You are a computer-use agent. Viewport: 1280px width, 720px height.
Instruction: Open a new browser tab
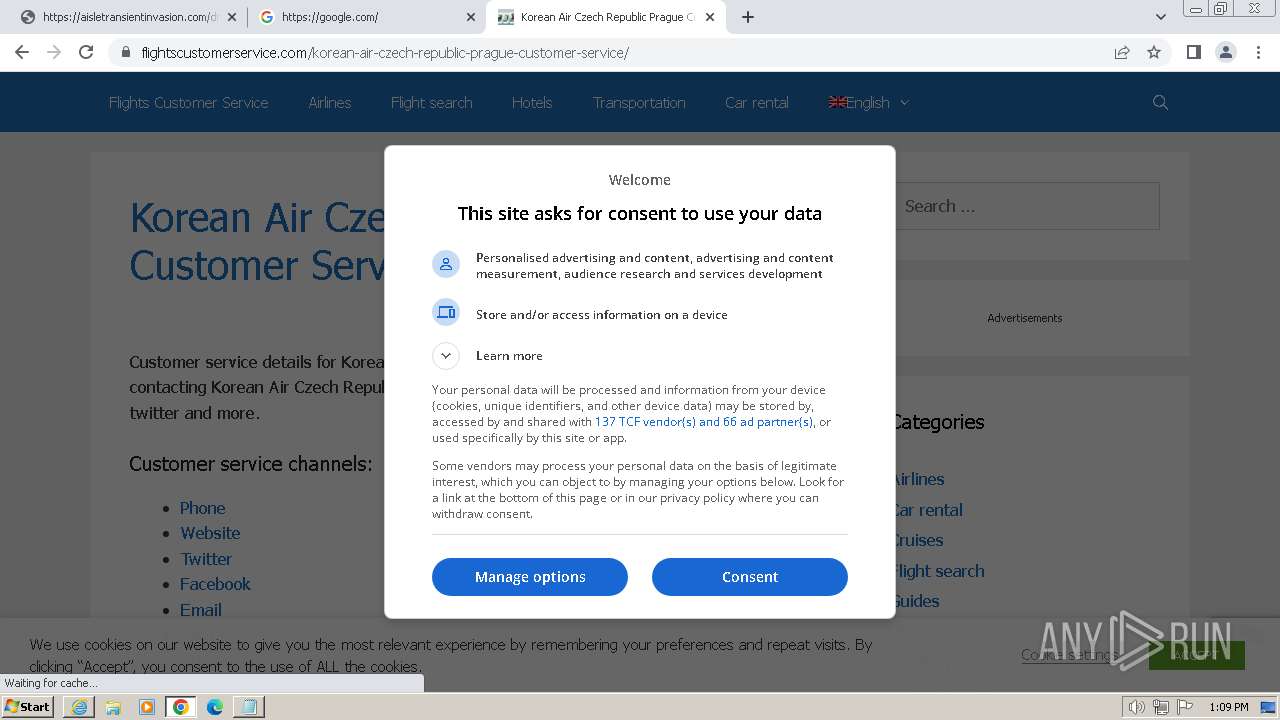point(748,17)
